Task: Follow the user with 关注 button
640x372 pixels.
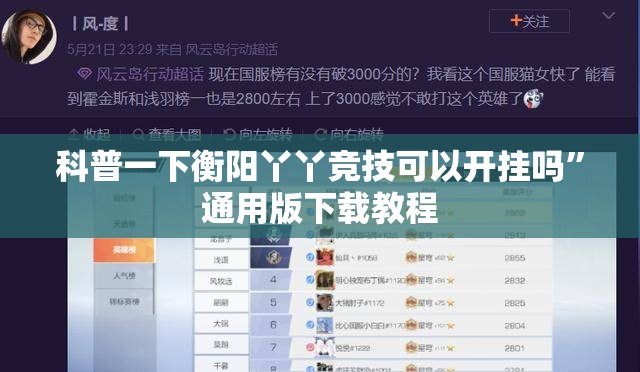Action: pos(529,21)
